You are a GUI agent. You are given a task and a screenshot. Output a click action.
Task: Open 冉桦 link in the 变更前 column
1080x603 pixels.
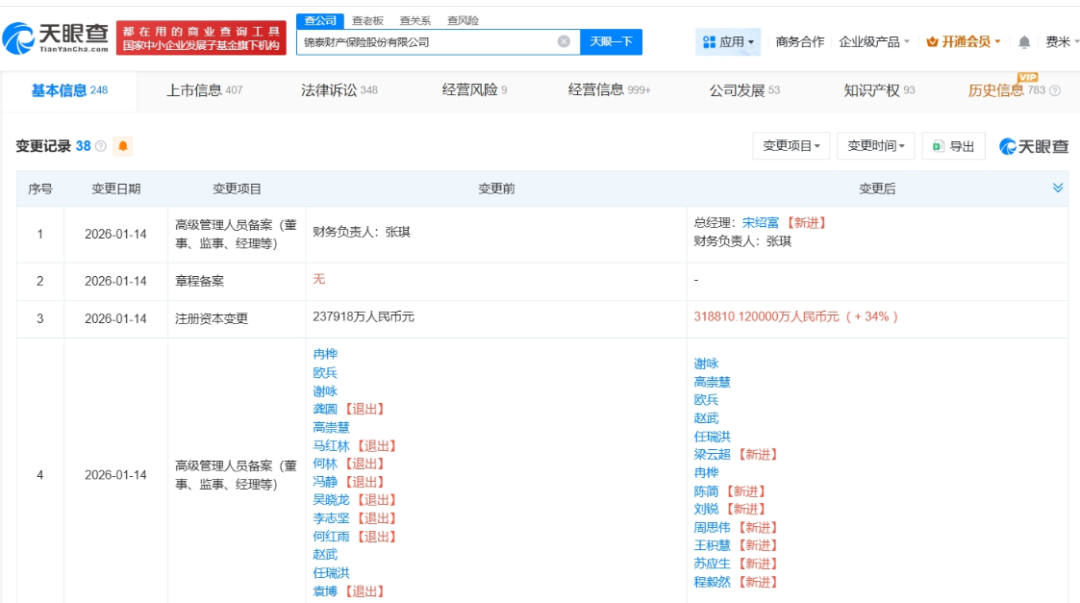pyautogui.click(x=325, y=354)
